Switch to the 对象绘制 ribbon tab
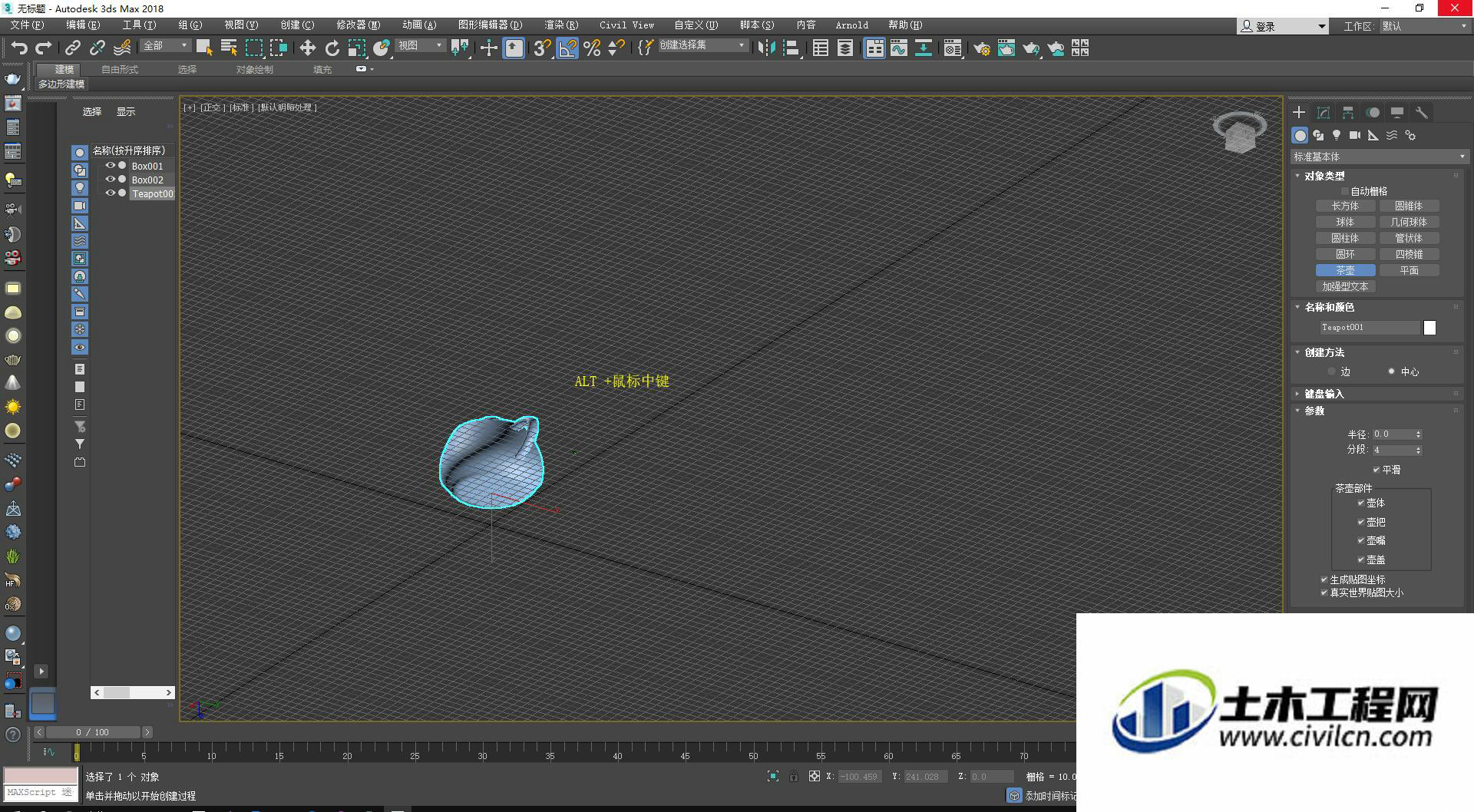The image size is (1474, 812). coord(254,69)
